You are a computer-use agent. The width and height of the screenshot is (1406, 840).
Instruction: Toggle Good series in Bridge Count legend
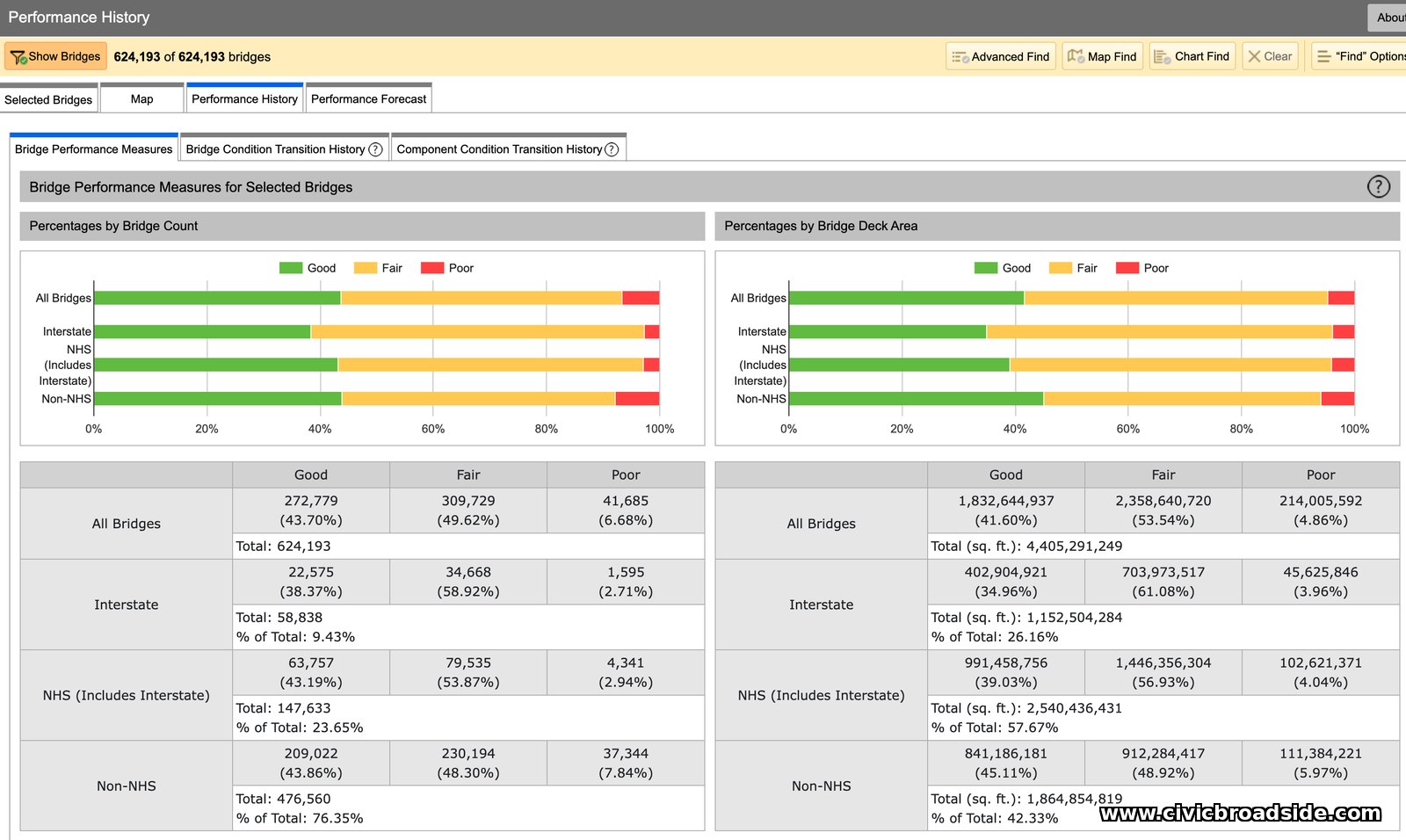[x=308, y=268]
